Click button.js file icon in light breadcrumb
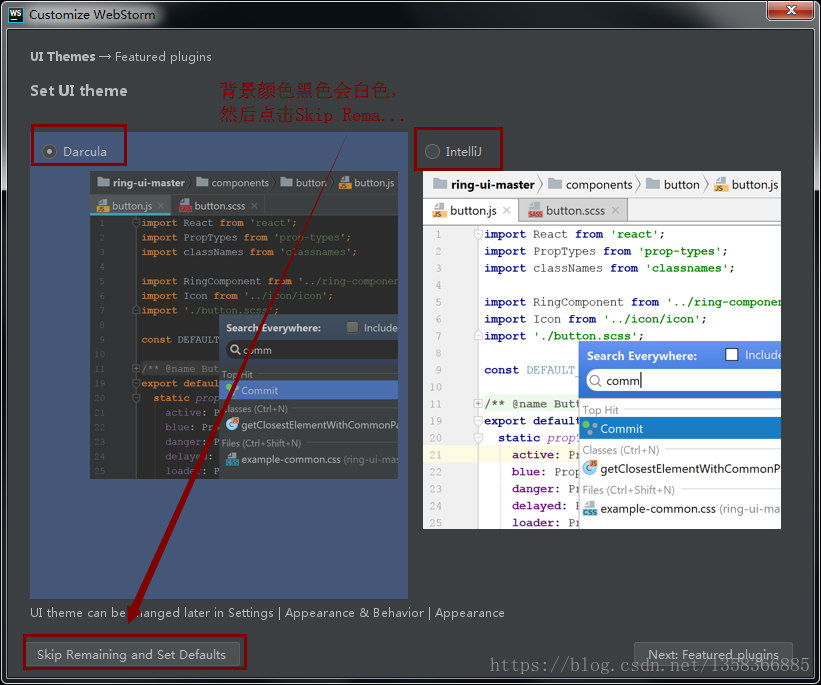The image size is (821, 685). (x=720, y=184)
